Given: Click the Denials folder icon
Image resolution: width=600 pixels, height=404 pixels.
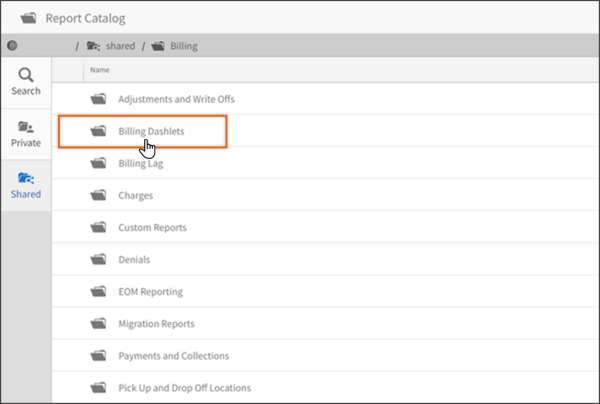Looking at the screenshot, I should pyautogui.click(x=98, y=259).
